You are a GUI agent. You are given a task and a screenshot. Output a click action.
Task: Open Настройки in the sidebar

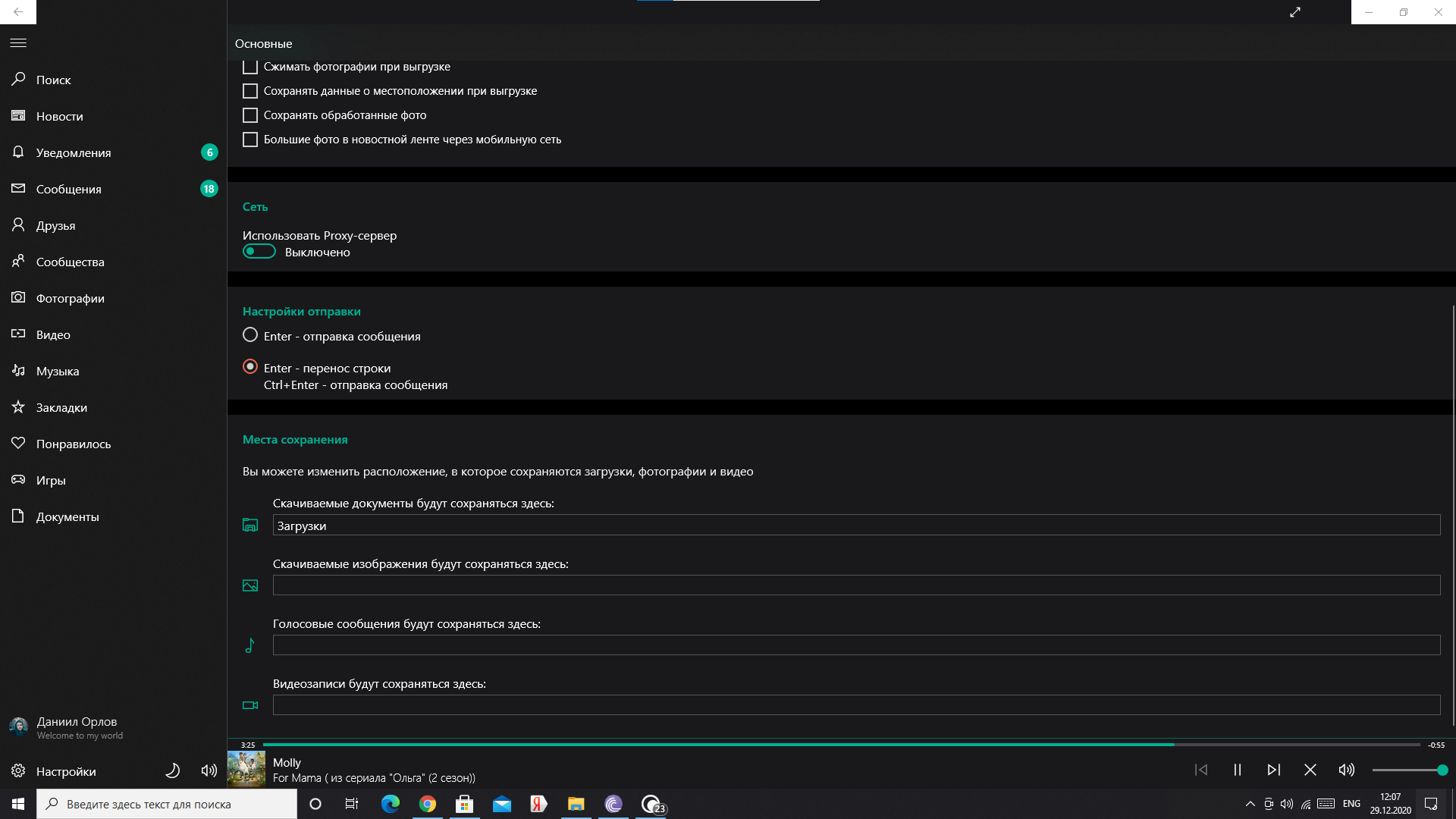66,771
